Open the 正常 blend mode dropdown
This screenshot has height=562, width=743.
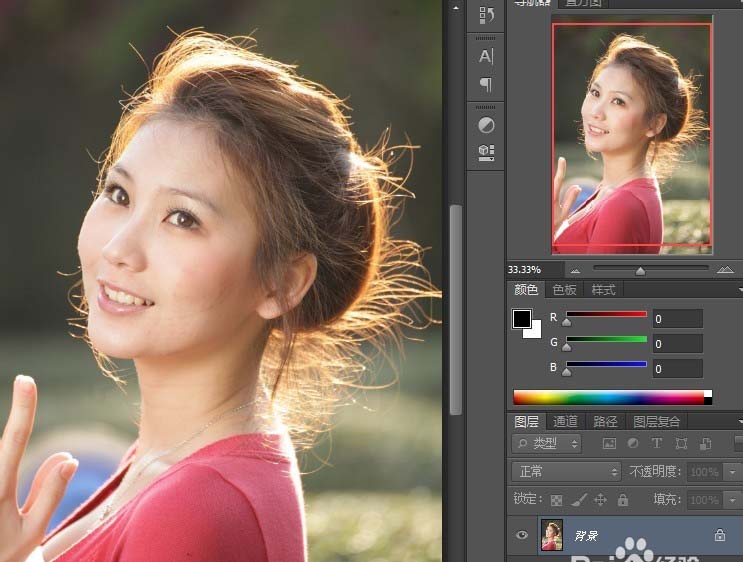[567, 471]
